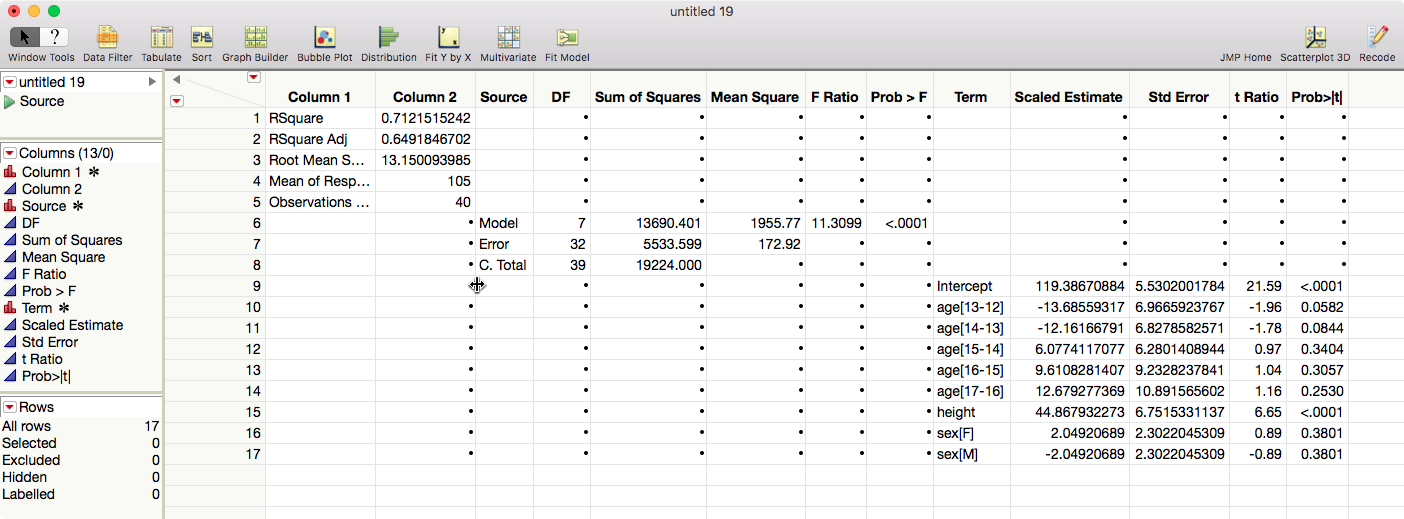Open the Columns panel red triangle menu
This screenshot has height=519, width=1404.
(x=10, y=153)
